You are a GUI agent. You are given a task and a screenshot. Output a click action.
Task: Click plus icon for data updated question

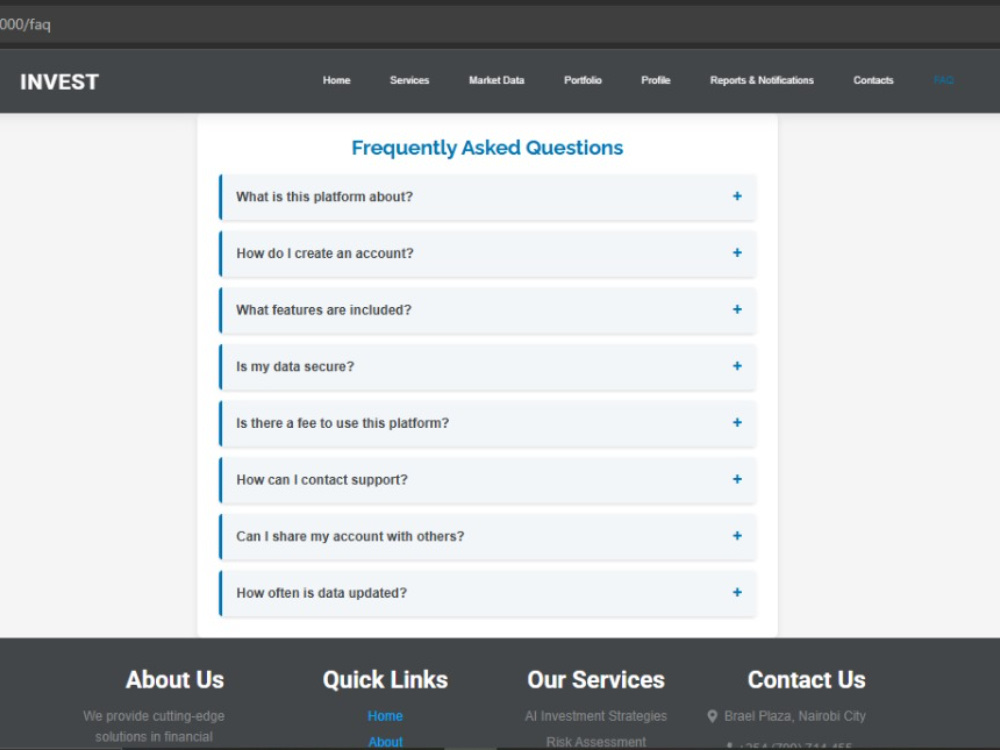pyautogui.click(x=737, y=592)
